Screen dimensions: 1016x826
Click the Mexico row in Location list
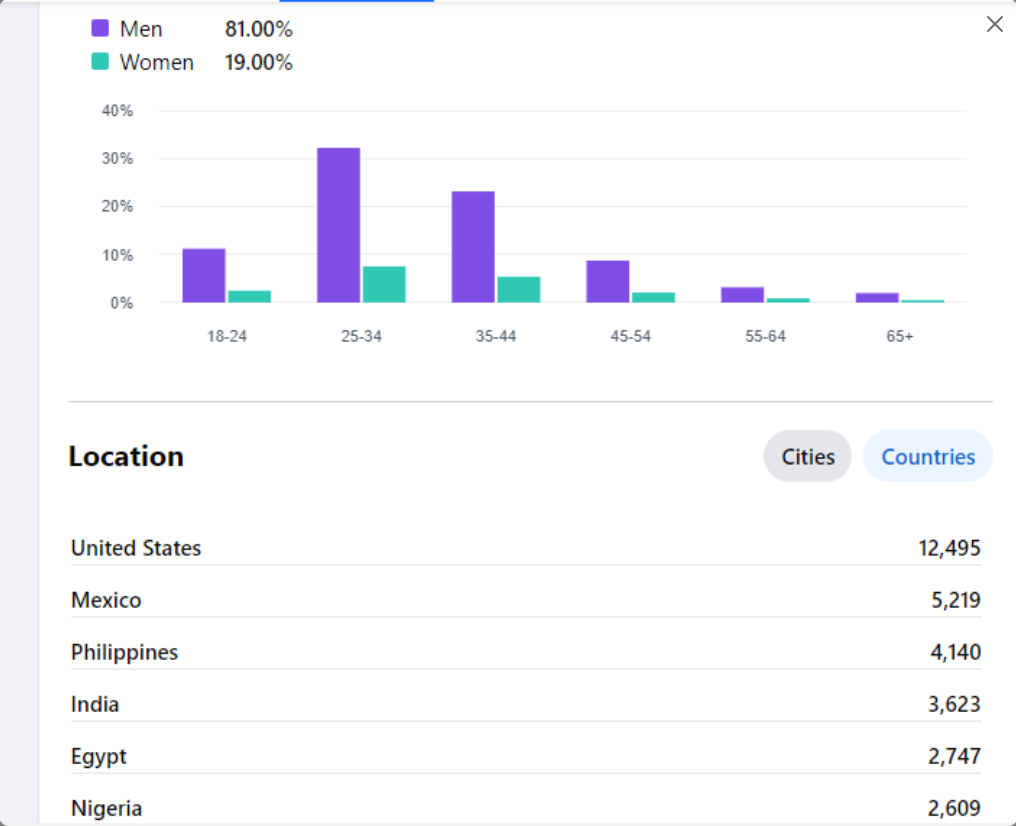pyautogui.click(x=525, y=600)
